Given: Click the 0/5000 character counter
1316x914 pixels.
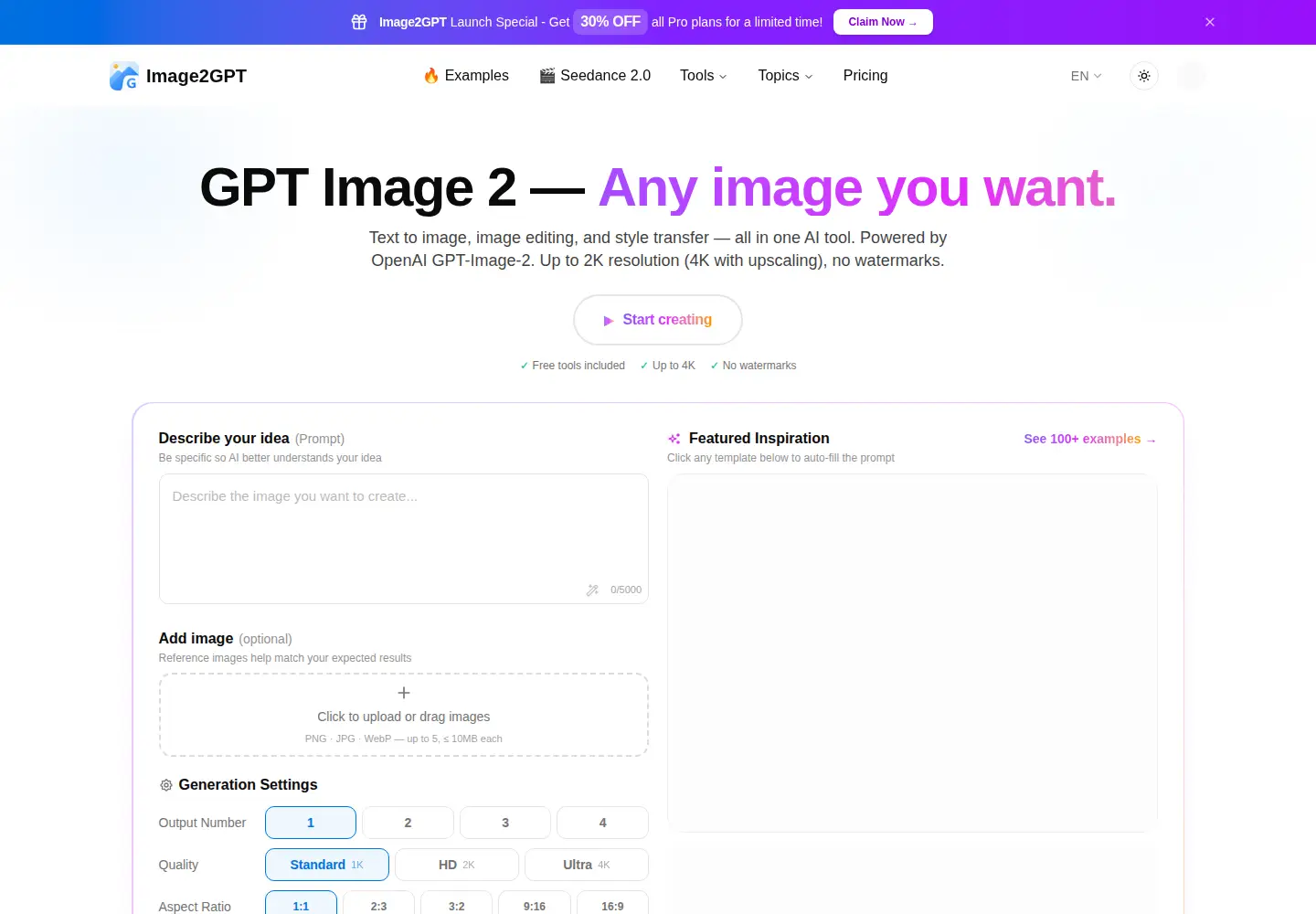Looking at the screenshot, I should coord(626,590).
